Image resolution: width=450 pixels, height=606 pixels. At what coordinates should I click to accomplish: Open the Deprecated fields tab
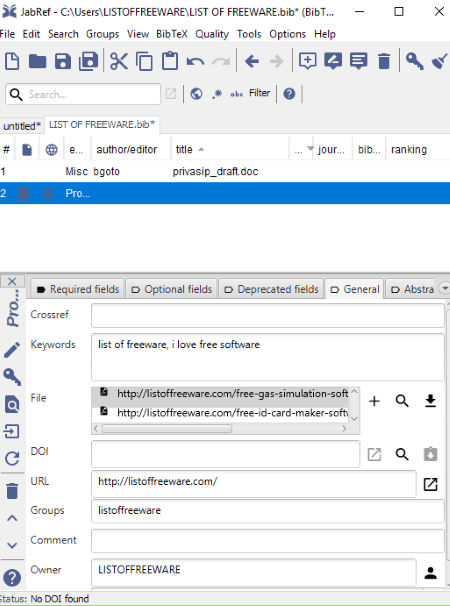point(271,289)
